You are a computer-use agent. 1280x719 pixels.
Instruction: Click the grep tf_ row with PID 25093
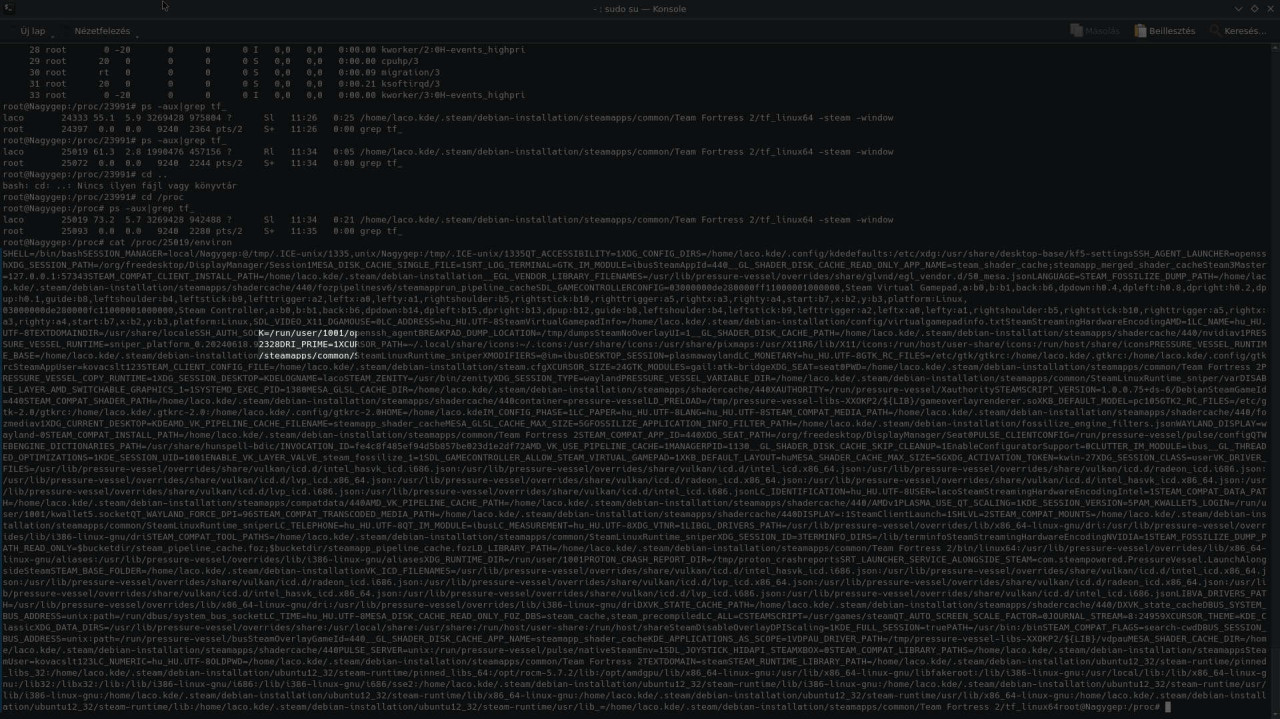(200, 231)
